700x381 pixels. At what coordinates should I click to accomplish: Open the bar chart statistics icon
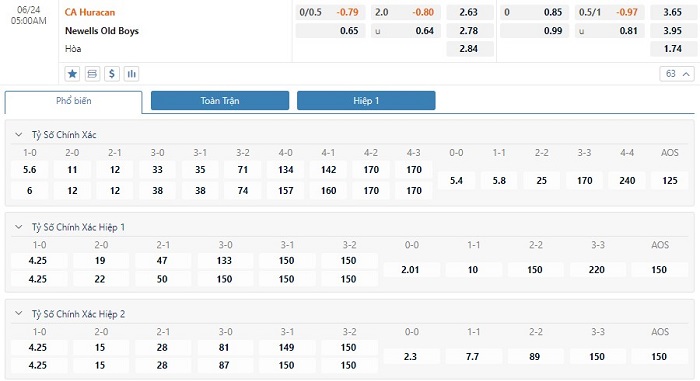[131, 74]
